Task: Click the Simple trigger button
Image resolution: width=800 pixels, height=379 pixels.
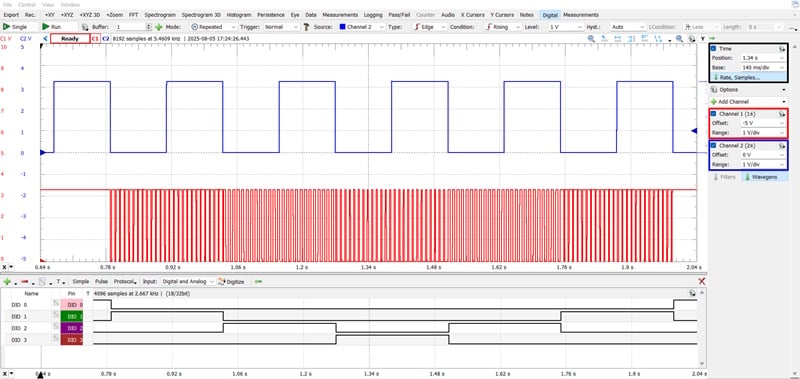Action: coord(81,282)
